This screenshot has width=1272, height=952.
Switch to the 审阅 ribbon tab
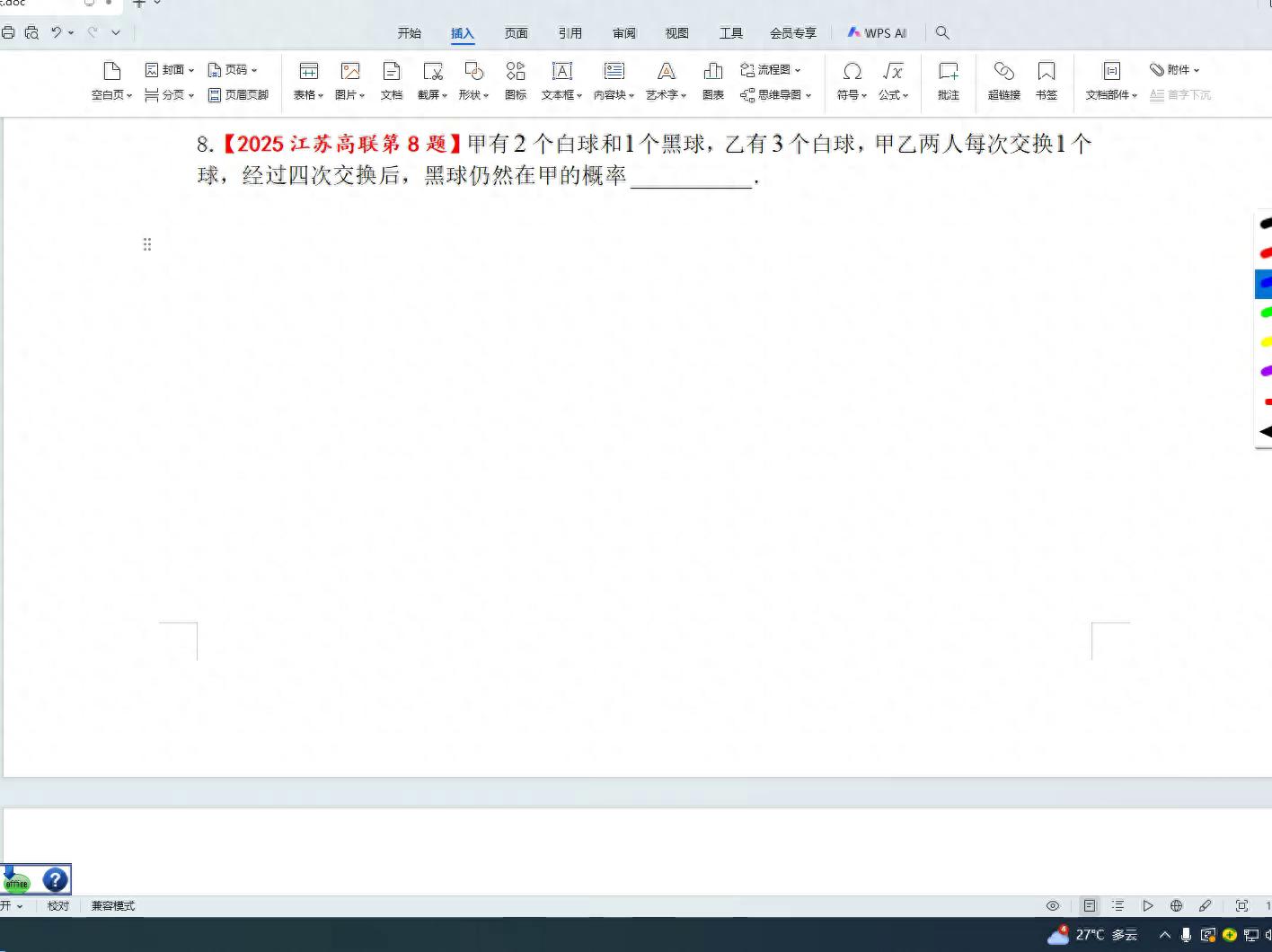pyautogui.click(x=623, y=32)
